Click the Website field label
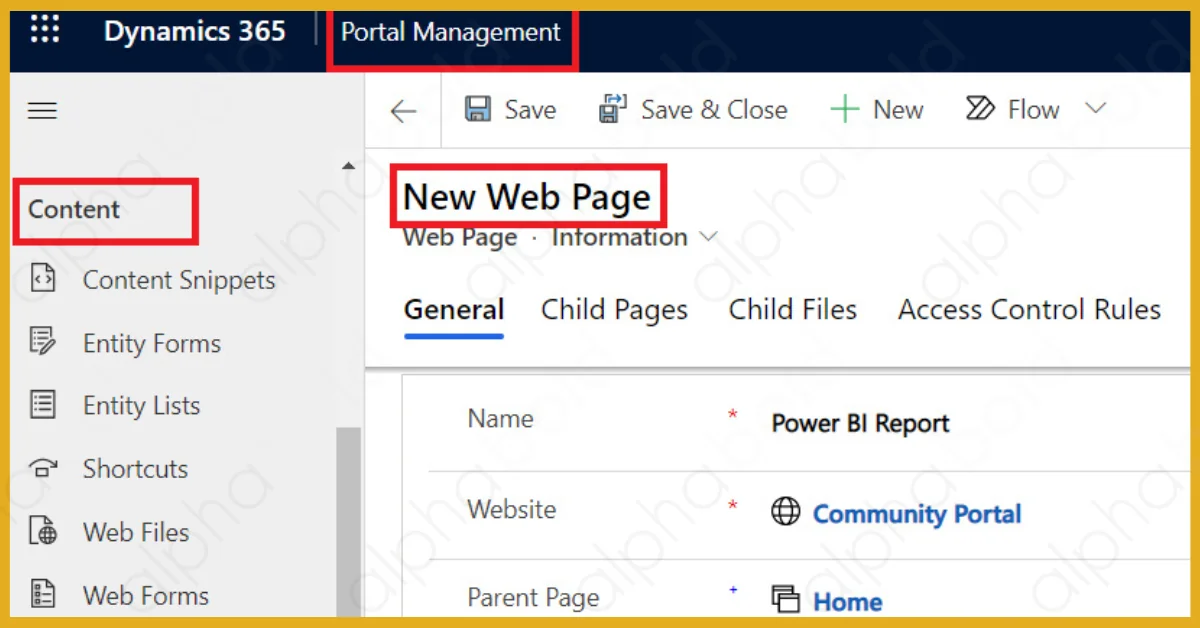The height and width of the screenshot is (628, 1200). [x=512, y=509]
